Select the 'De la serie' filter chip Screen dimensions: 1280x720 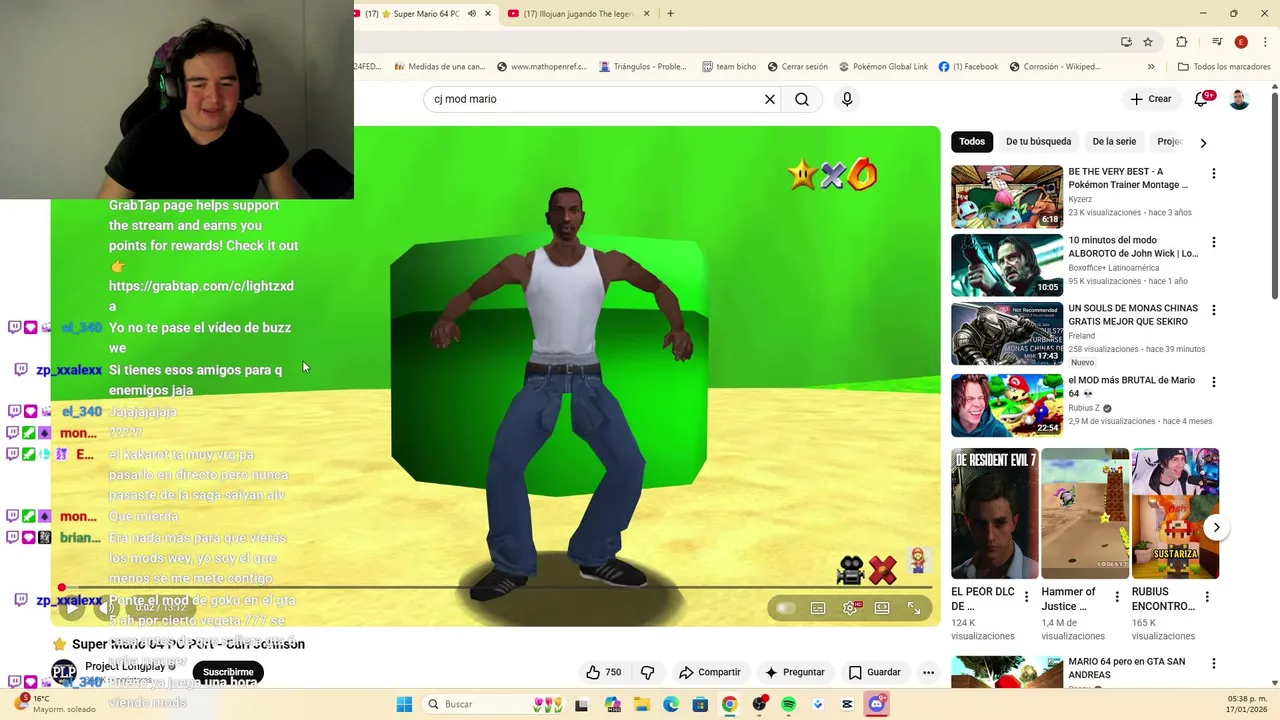(1114, 142)
